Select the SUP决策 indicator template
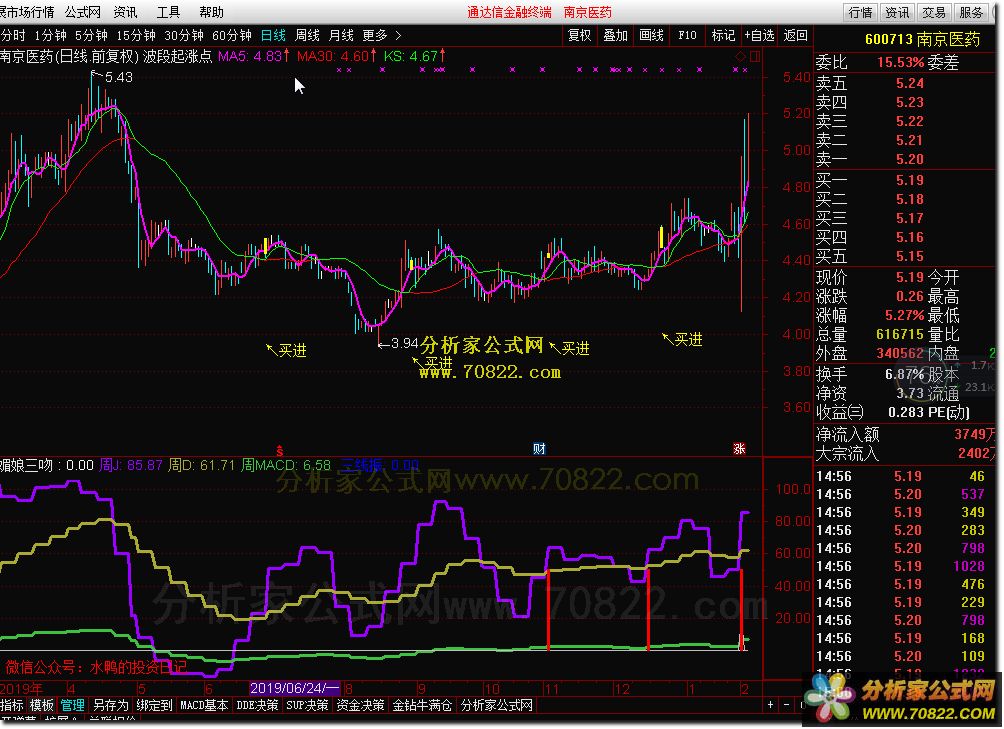 (x=307, y=705)
